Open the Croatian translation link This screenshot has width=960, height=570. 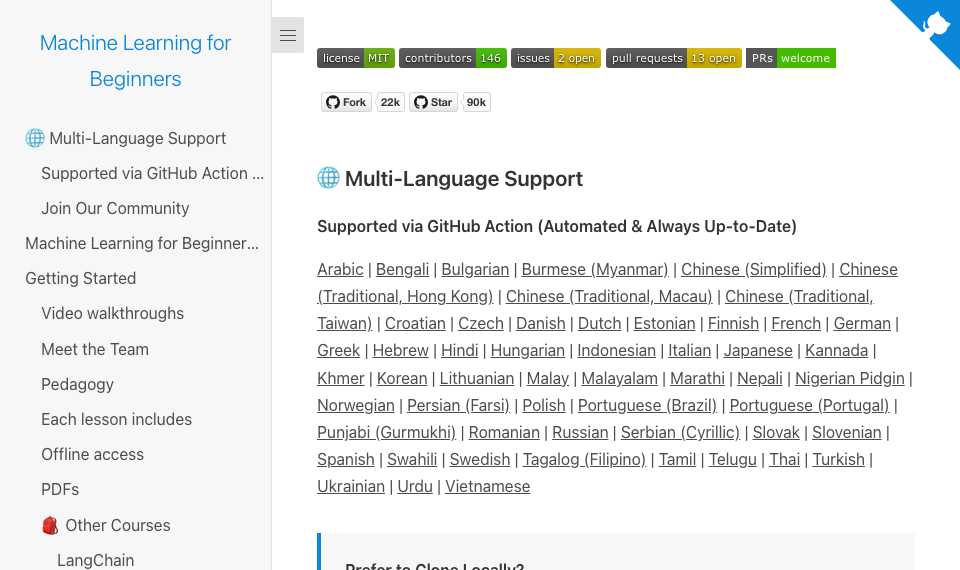point(415,323)
